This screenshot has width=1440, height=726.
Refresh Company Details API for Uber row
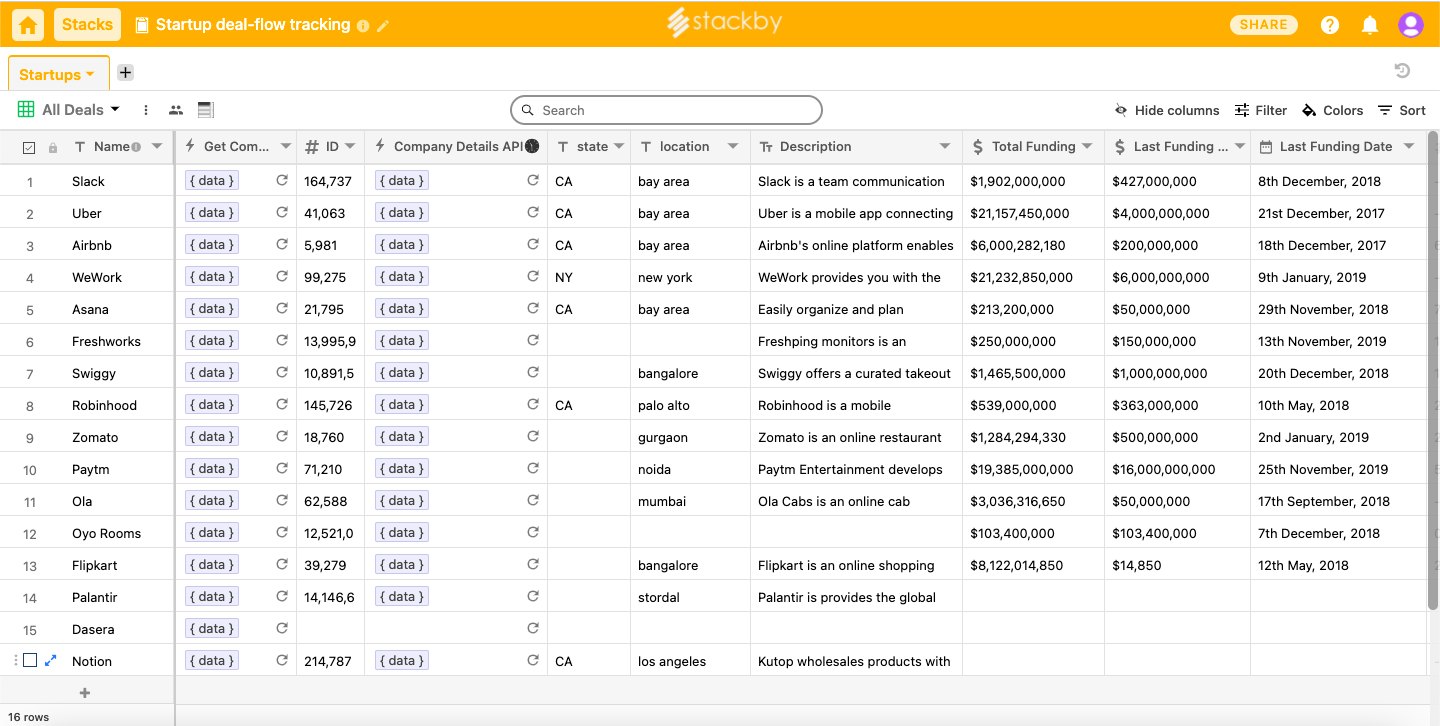tap(533, 213)
